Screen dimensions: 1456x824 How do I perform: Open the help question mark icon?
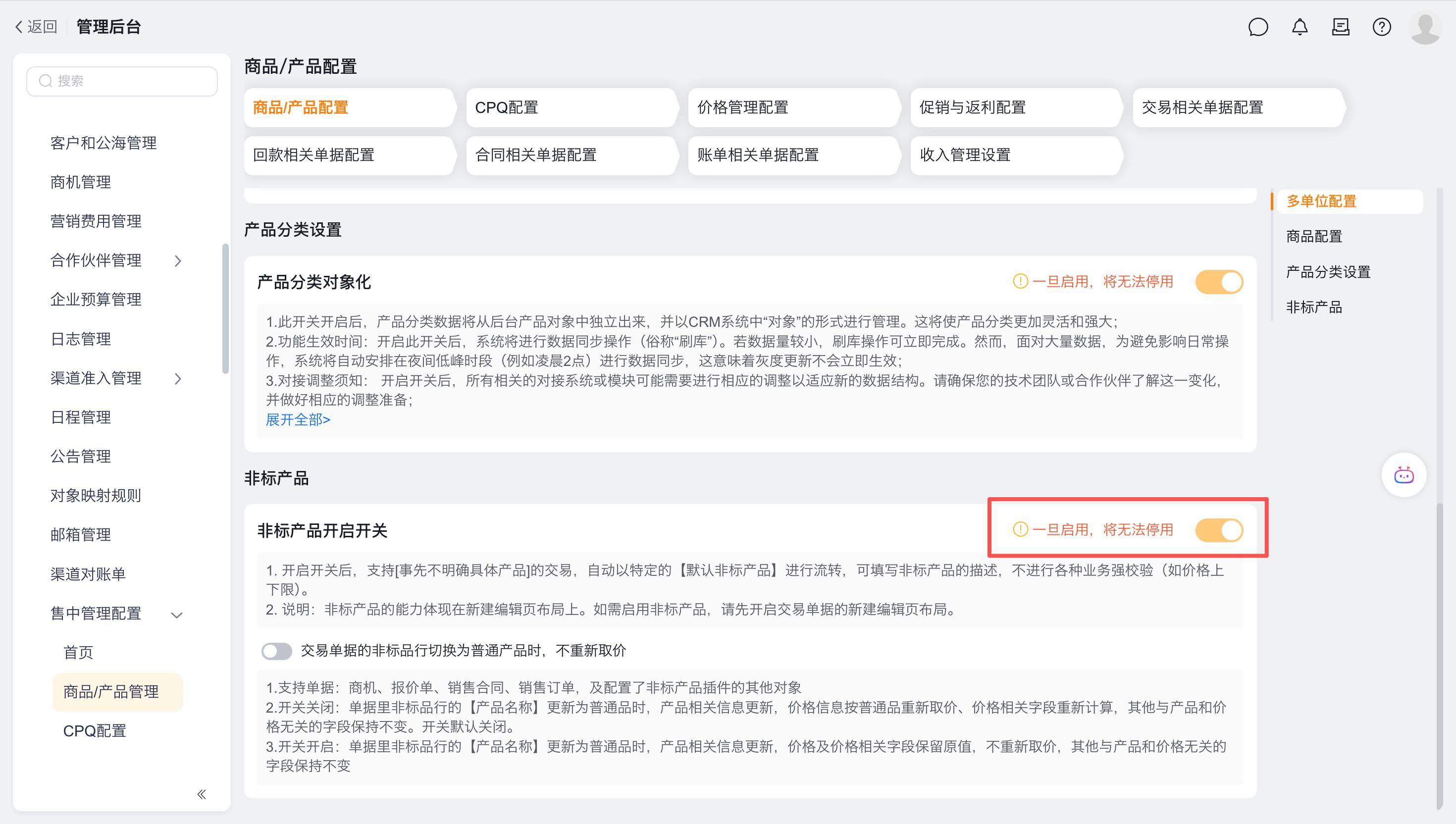[1381, 27]
